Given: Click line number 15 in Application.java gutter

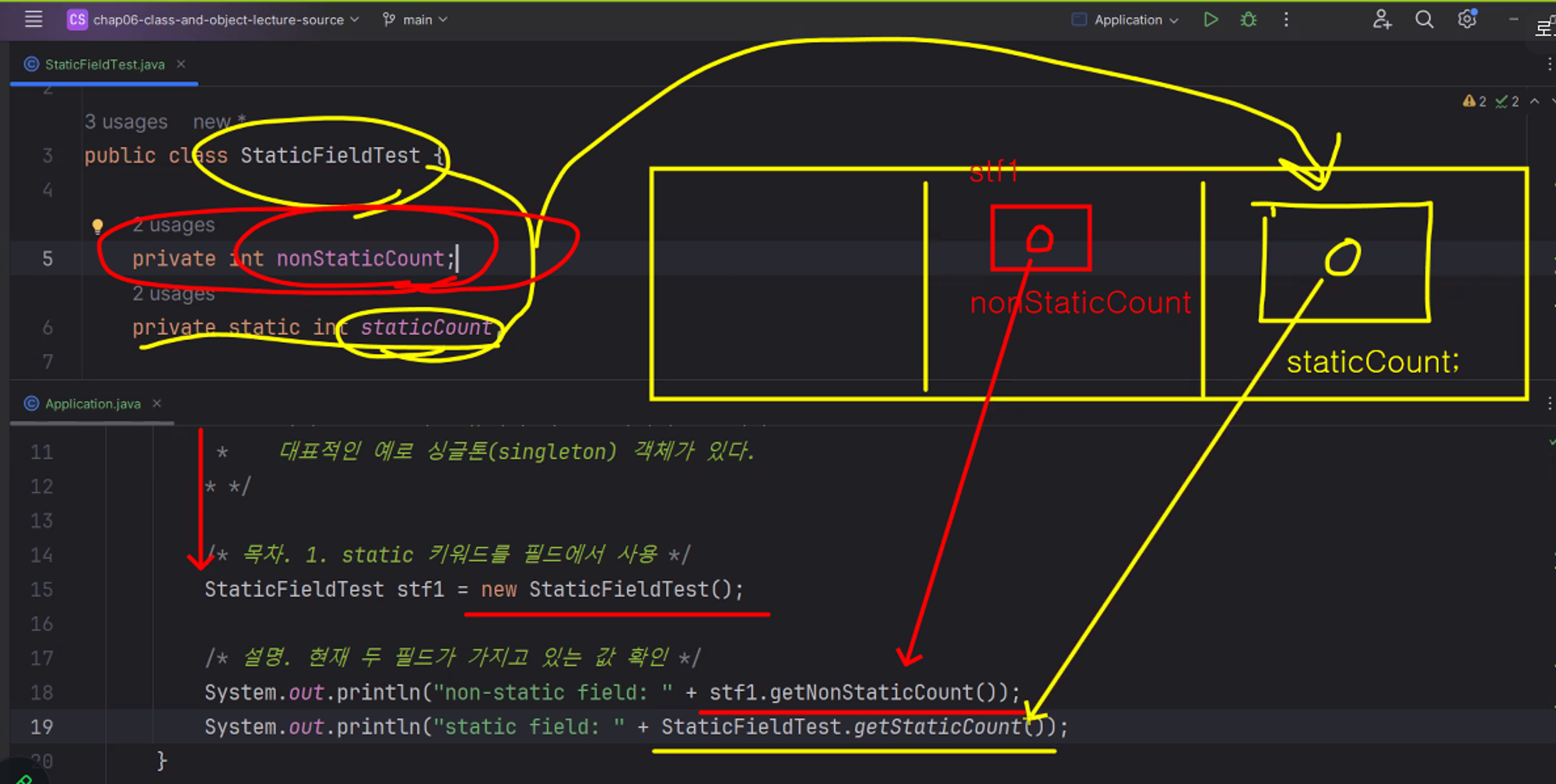Looking at the screenshot, I should [41, 590].
